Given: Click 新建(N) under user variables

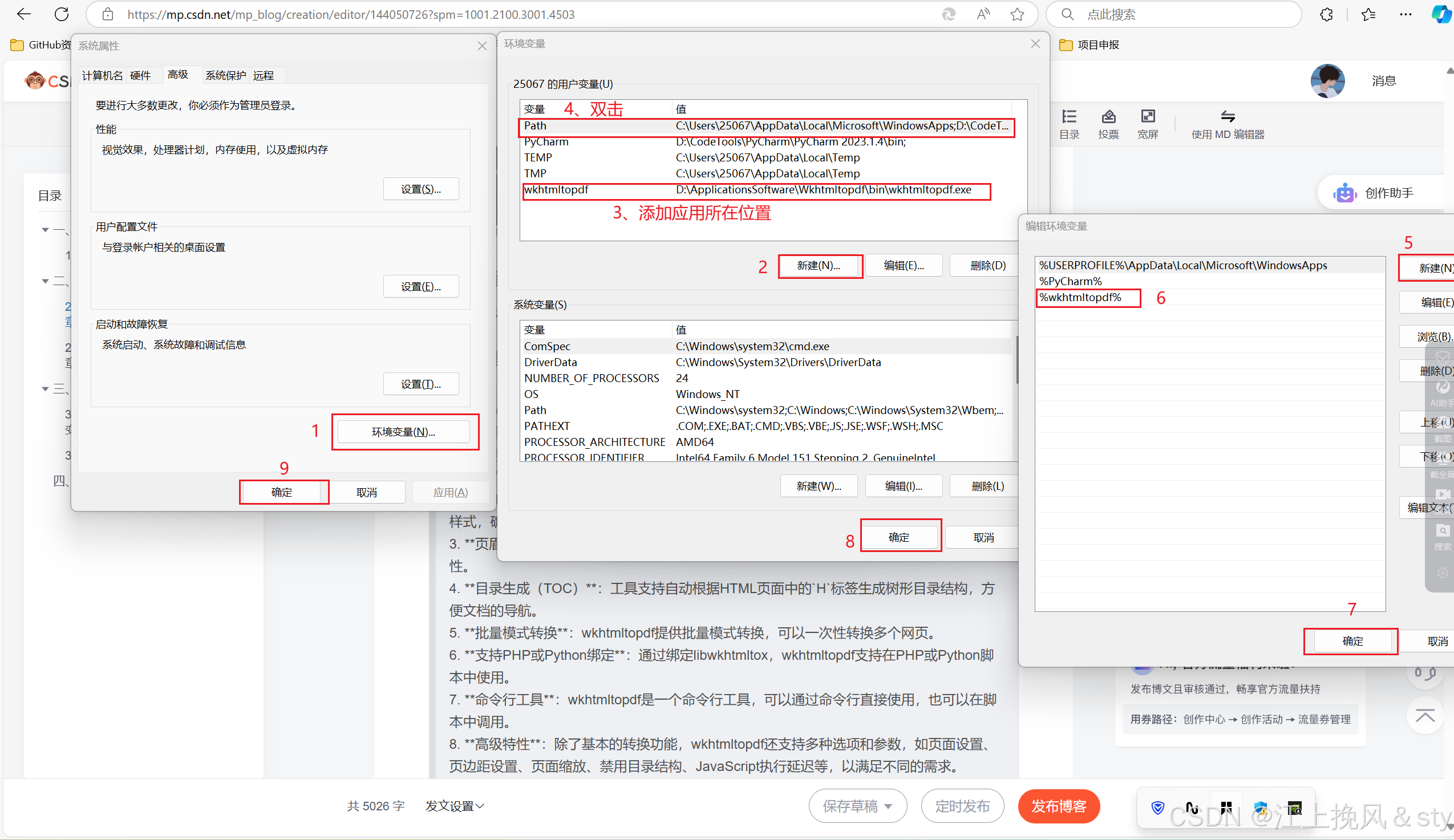Looking at the screenshot, I should point(819,265).
